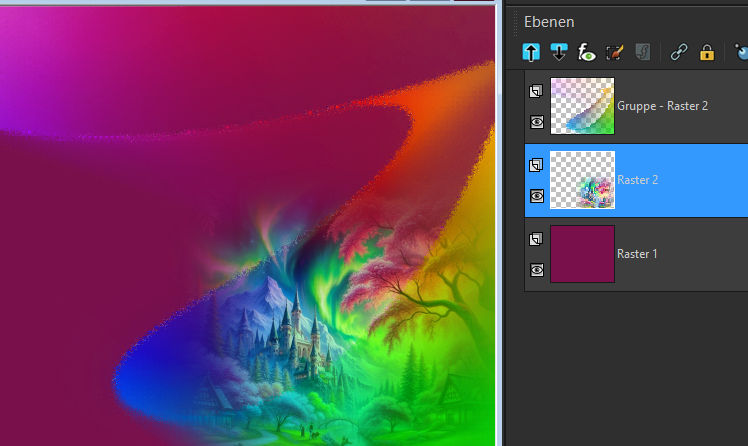This screenshot has width=748, height=446.
Task: Select layer name 'Gruppe - Raster 2'
Action: point(662,106)
